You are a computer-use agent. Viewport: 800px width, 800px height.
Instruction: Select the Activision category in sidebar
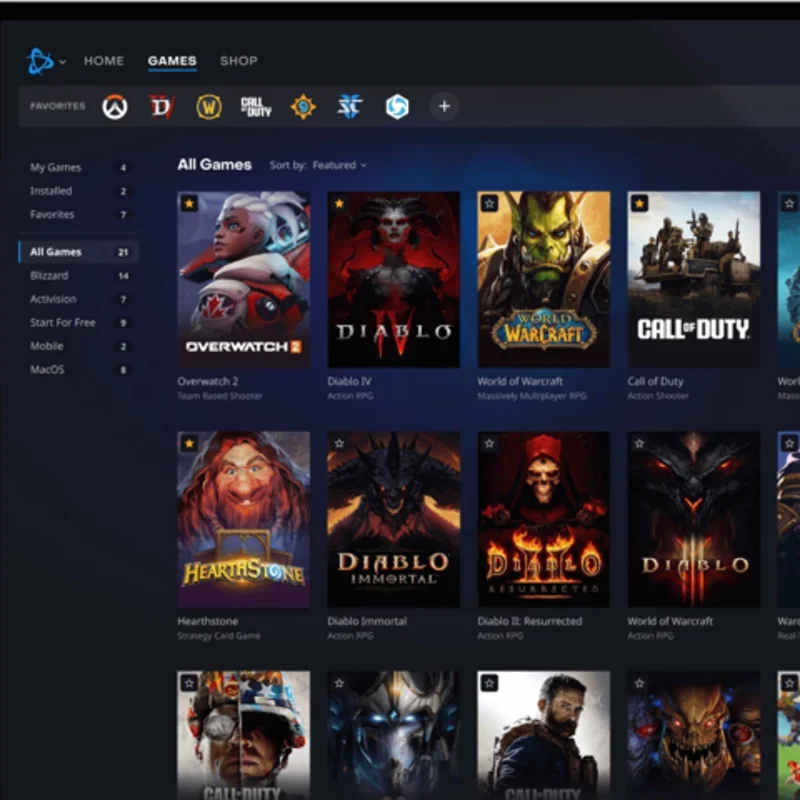(x=53, y=299)
